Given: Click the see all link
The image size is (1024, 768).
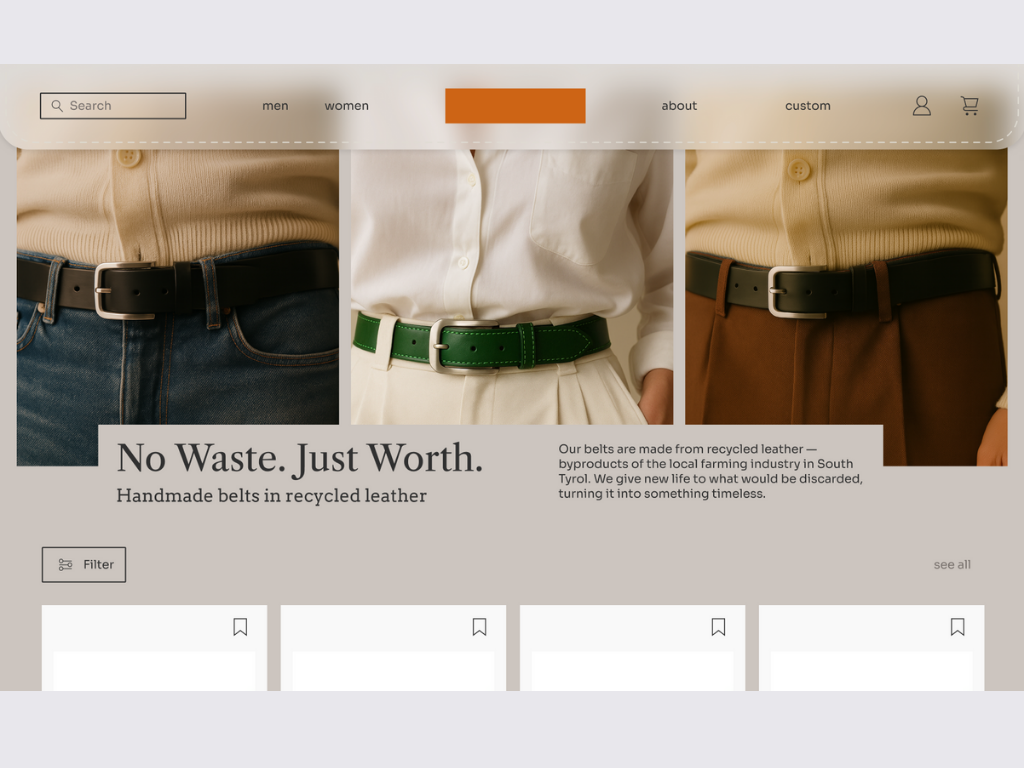Looking at the screenshot, I should (x=952, y=565).
